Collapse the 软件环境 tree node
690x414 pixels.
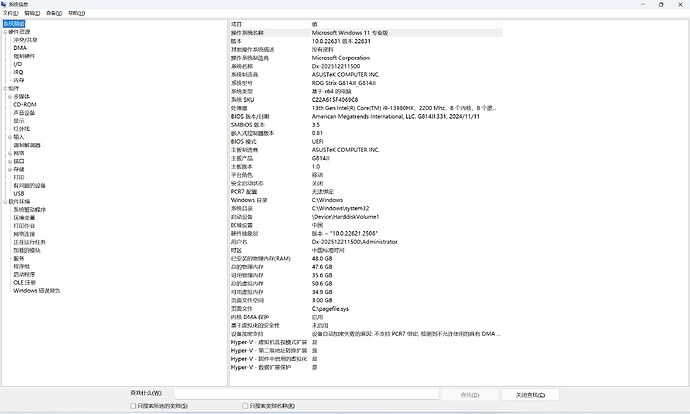[x=4, y=201]
